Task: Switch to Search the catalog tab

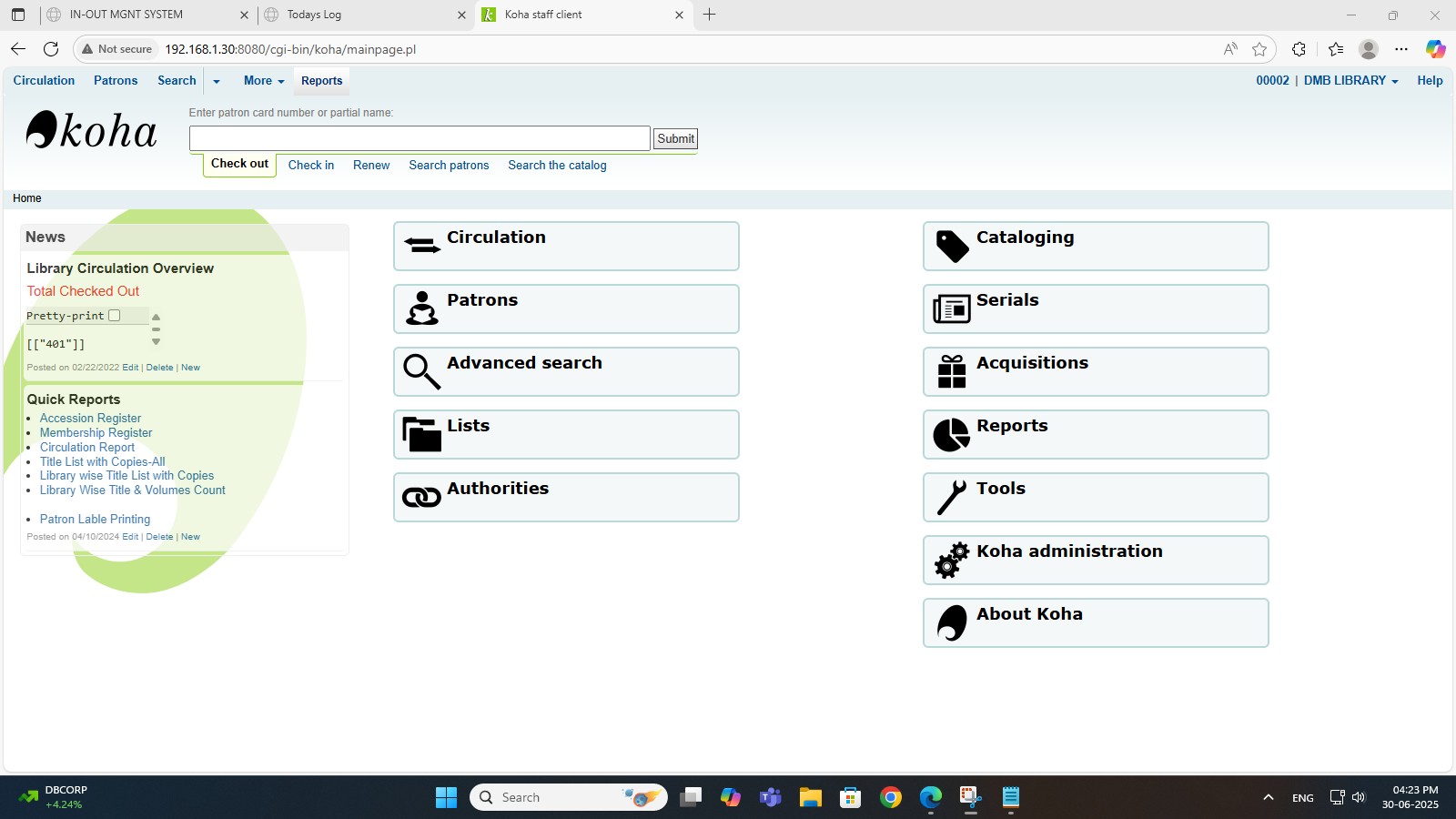Action: 557,166
